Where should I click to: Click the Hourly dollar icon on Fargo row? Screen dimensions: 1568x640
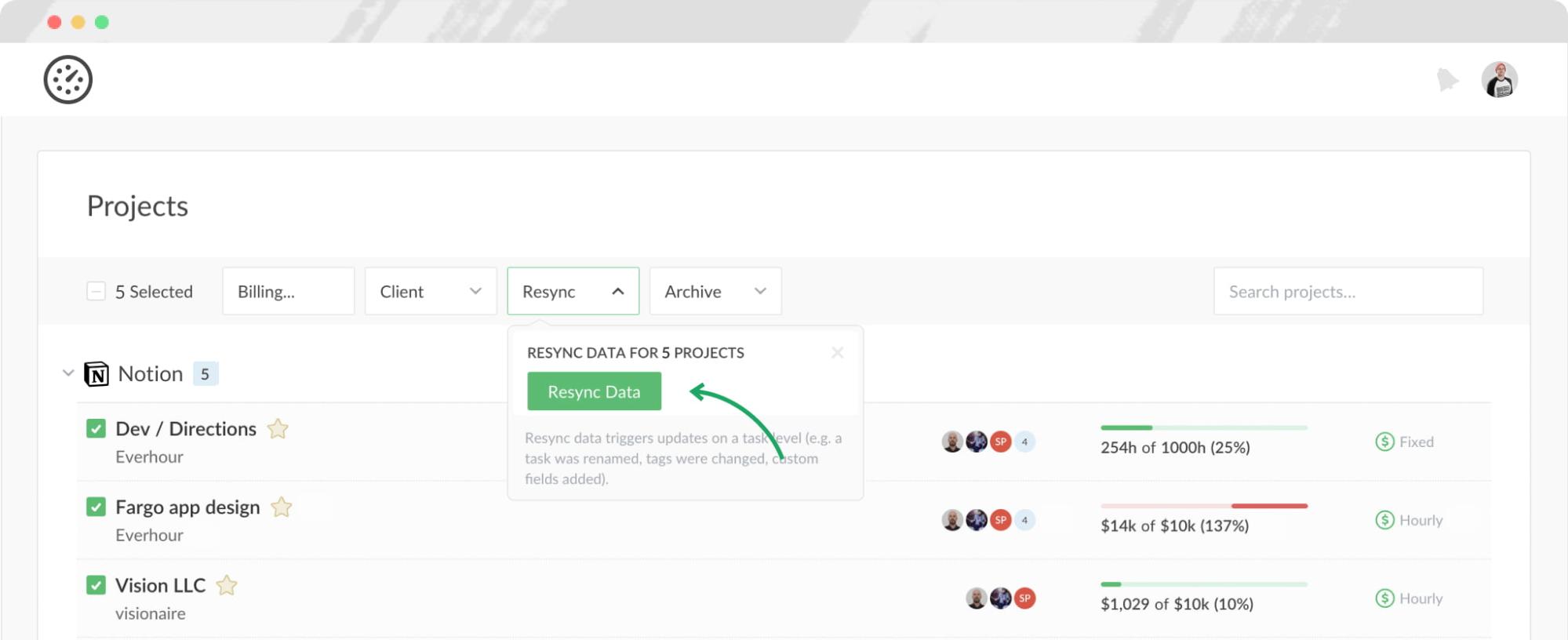coord(1384,520)
